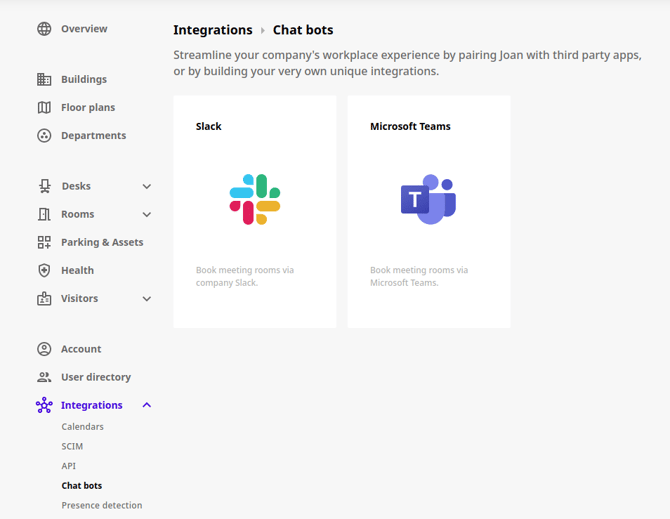Click the purple Integrations network icon
The width and height of the screenshot is (670, 519).
[x=44, y=405]
